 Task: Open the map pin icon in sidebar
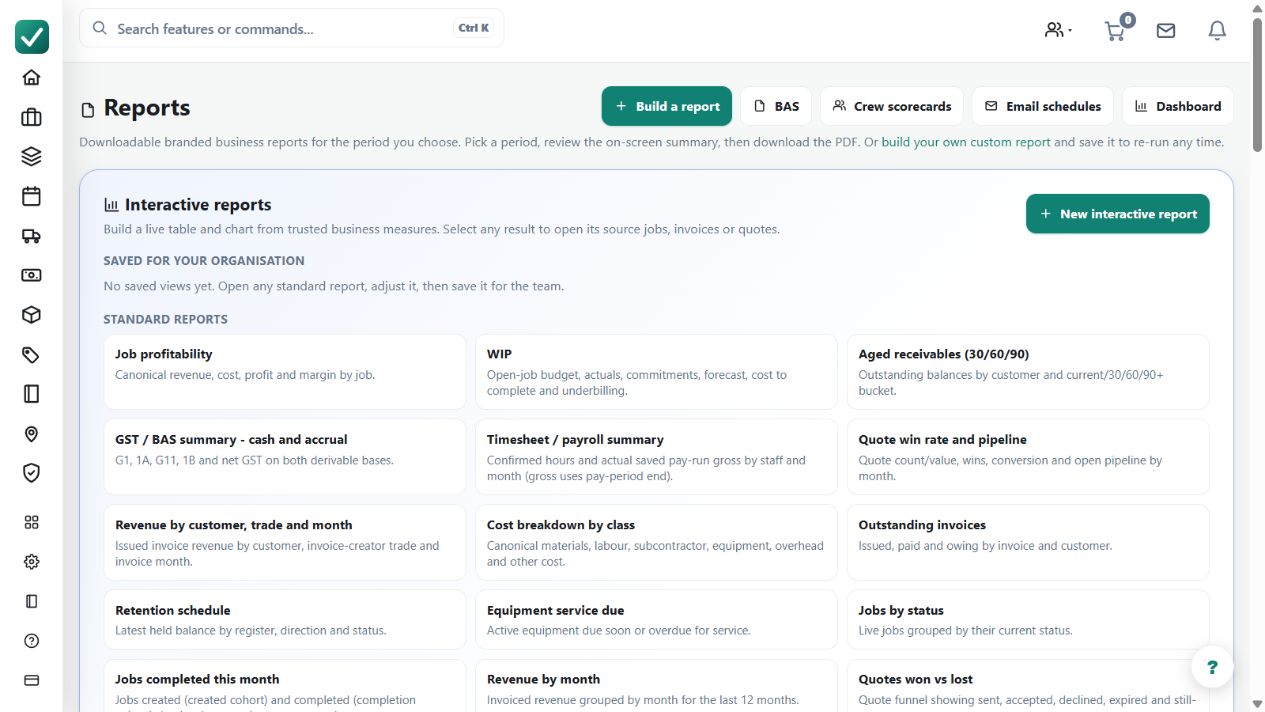31,434
